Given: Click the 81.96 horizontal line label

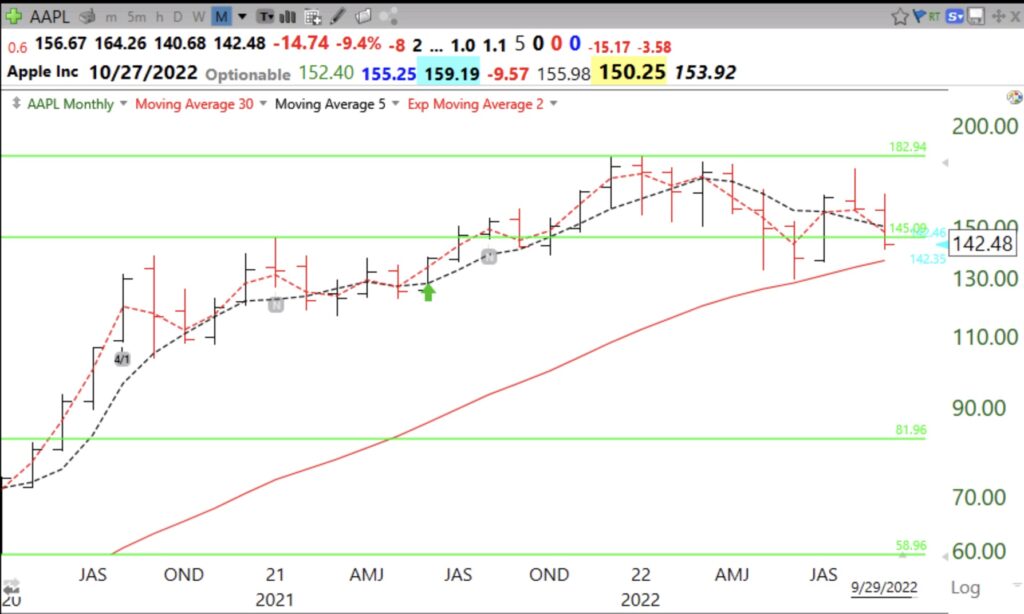Looking at the screenshot, I should coord(911,430).
